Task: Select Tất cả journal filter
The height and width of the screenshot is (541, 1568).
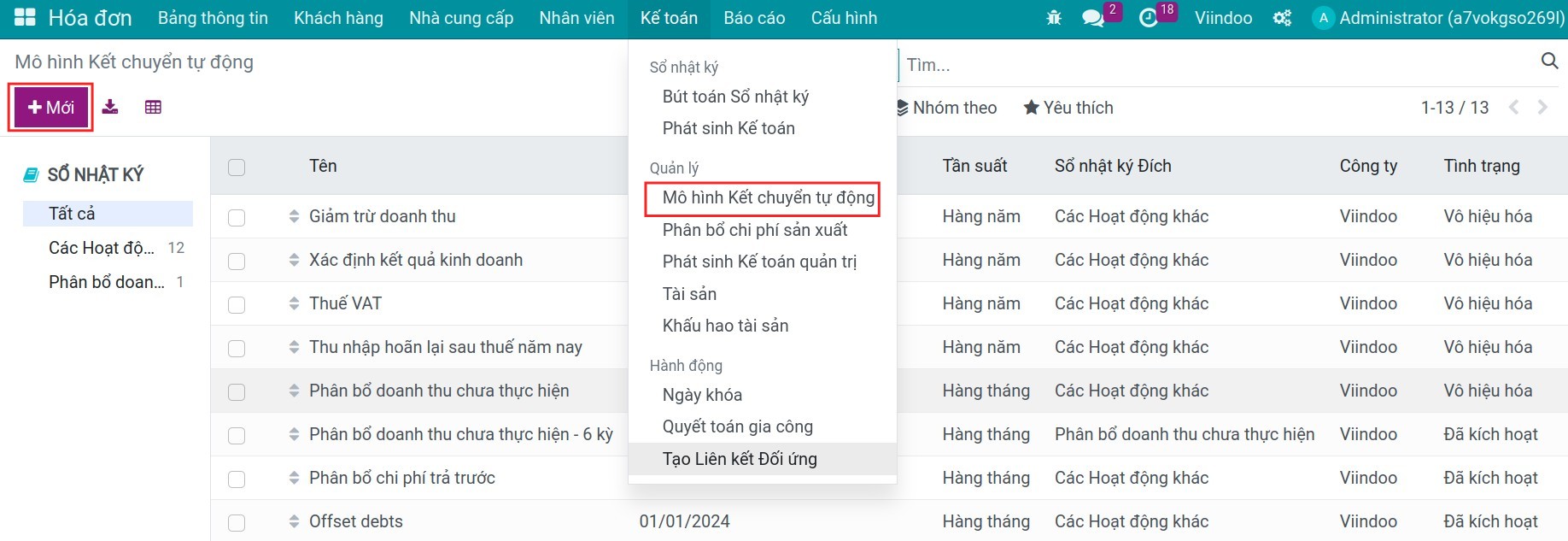Action: tap(108, 214)
